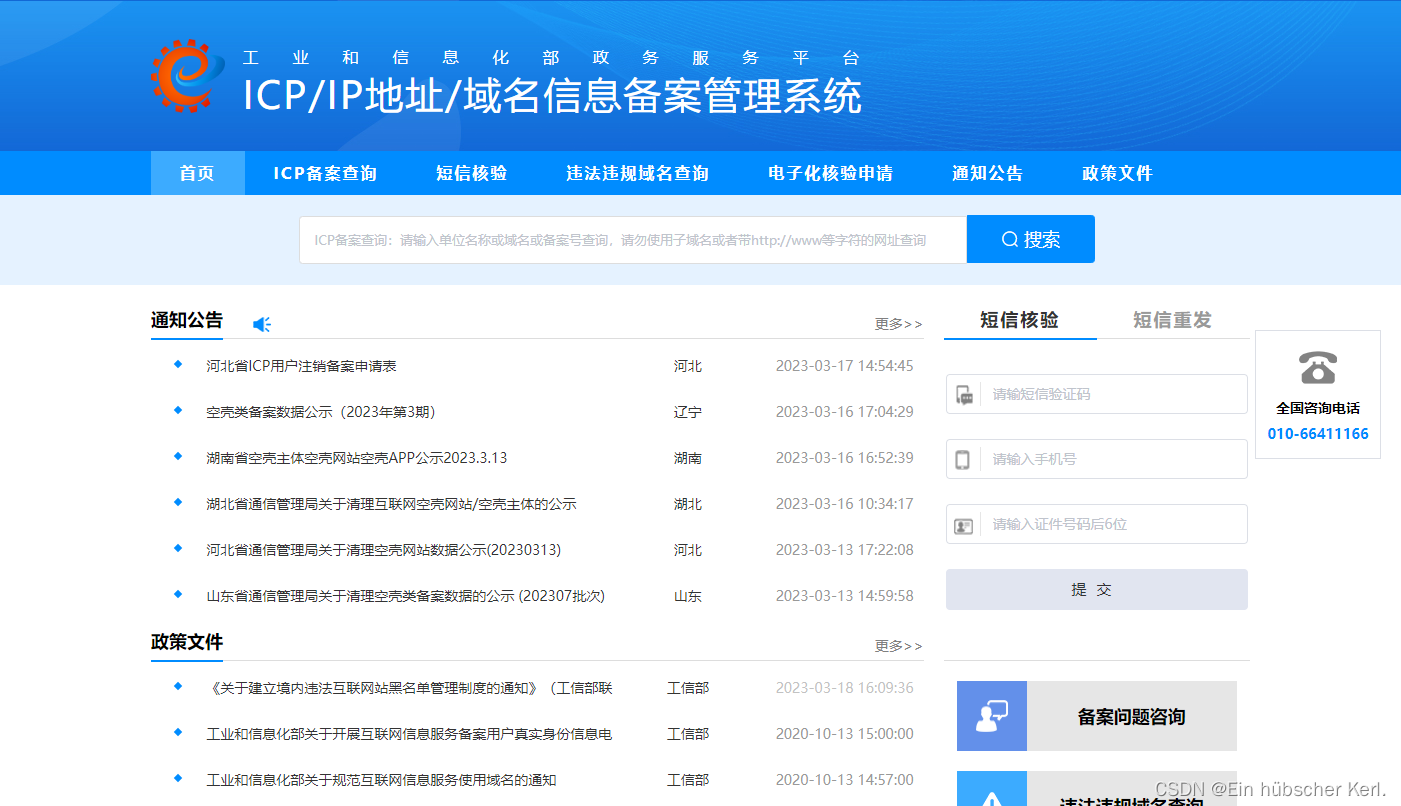
Task: Click the magnifier icon in 搜索 button
Action: 1010,239
